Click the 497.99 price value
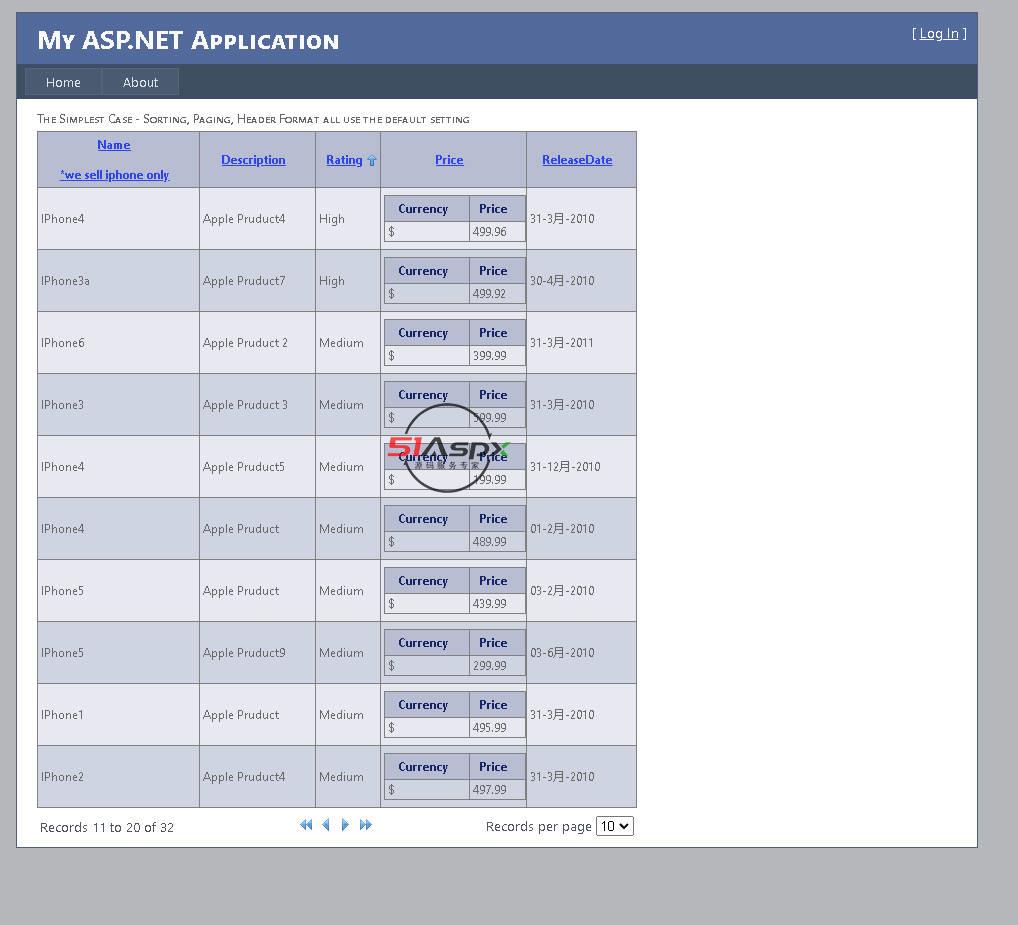 [490, 789]
